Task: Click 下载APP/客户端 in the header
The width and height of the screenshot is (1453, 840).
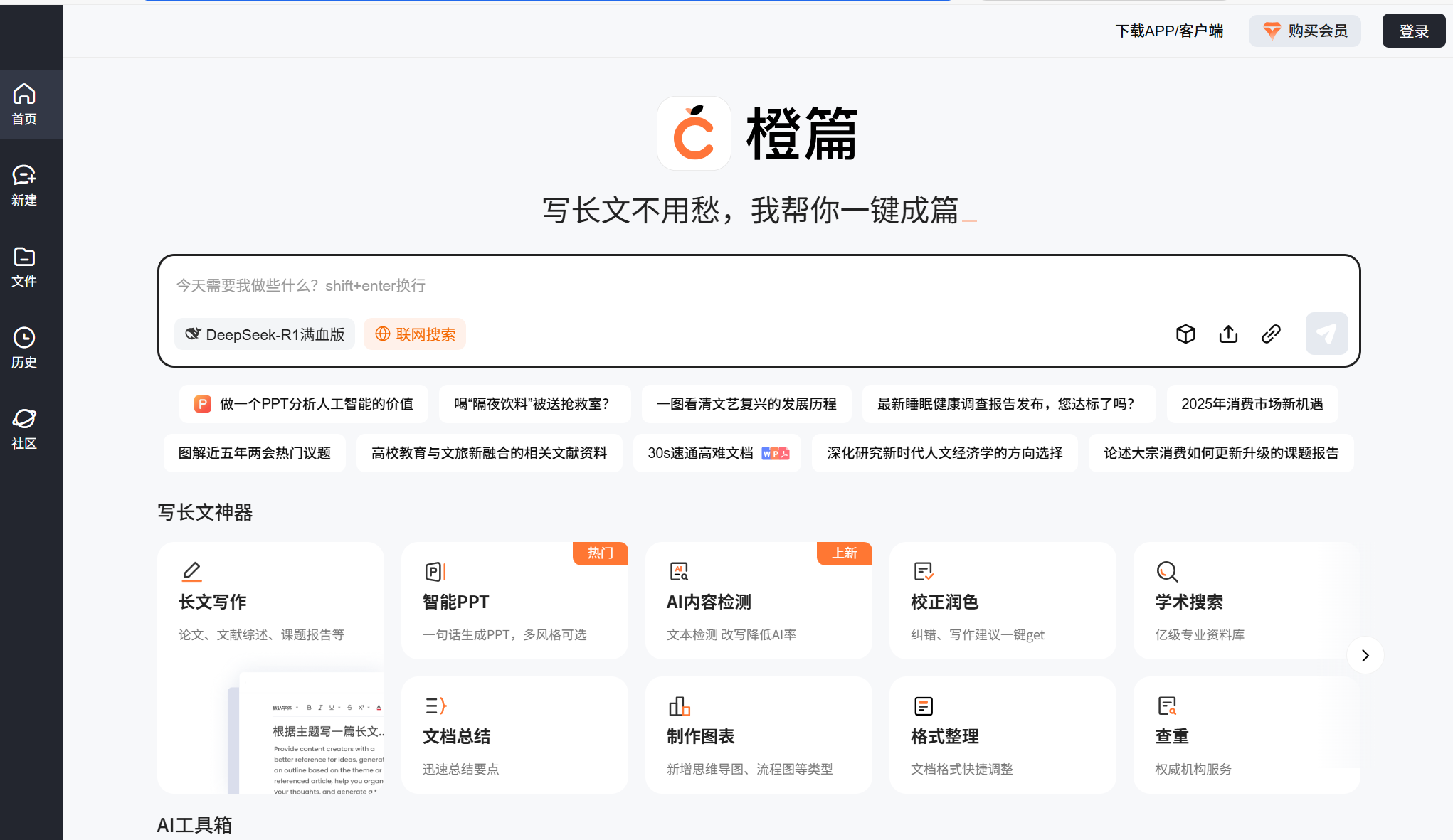Action: tap(1169, 31)
